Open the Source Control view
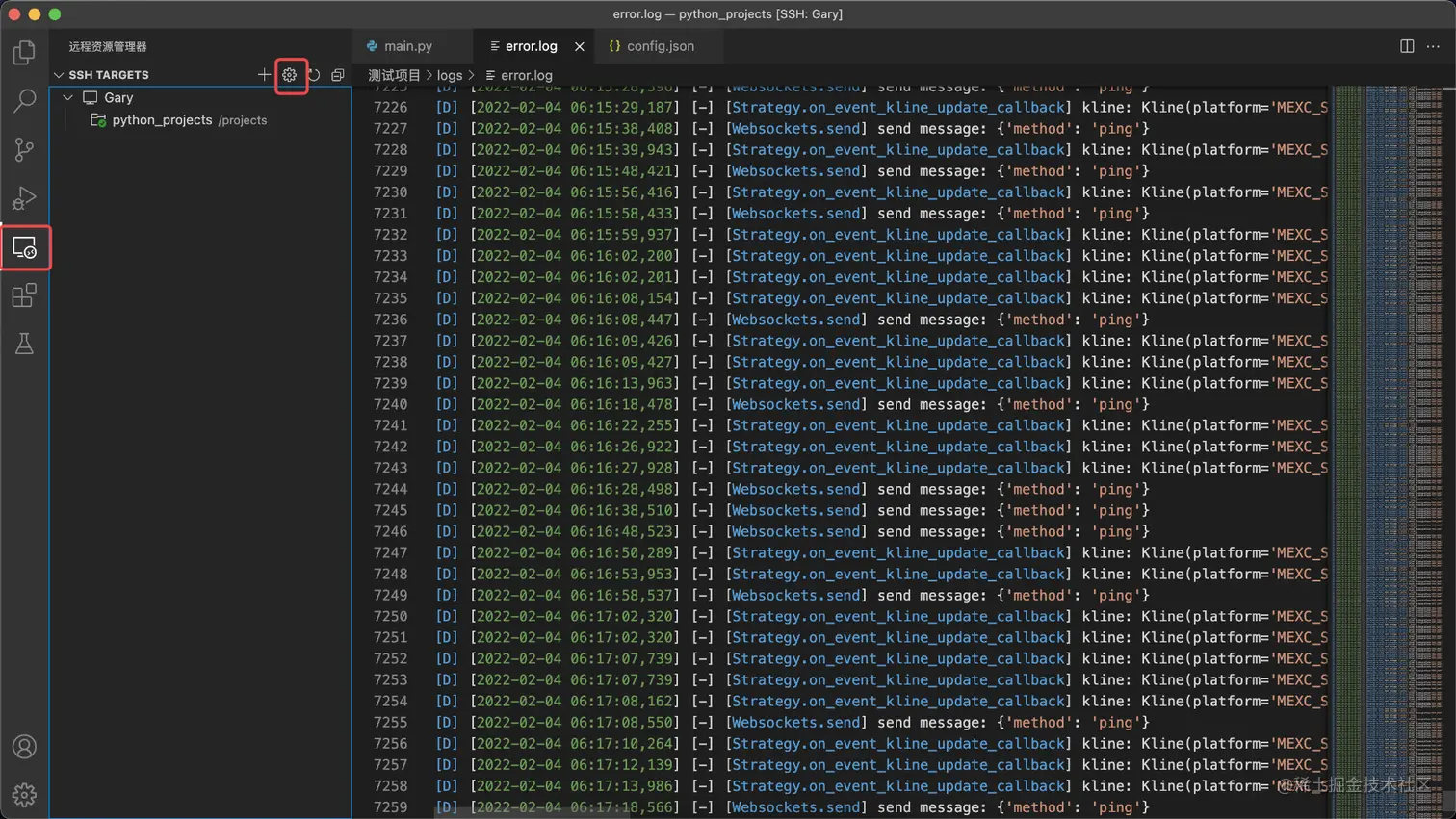This screenshot has height=819, width=1456. tap(24, 149)
